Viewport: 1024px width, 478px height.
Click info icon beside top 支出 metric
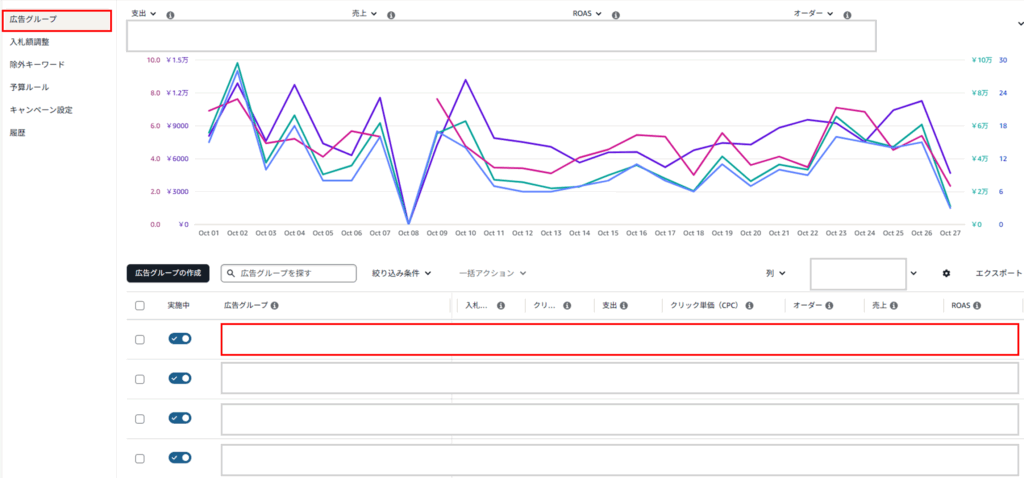click(x=170, y=15)
